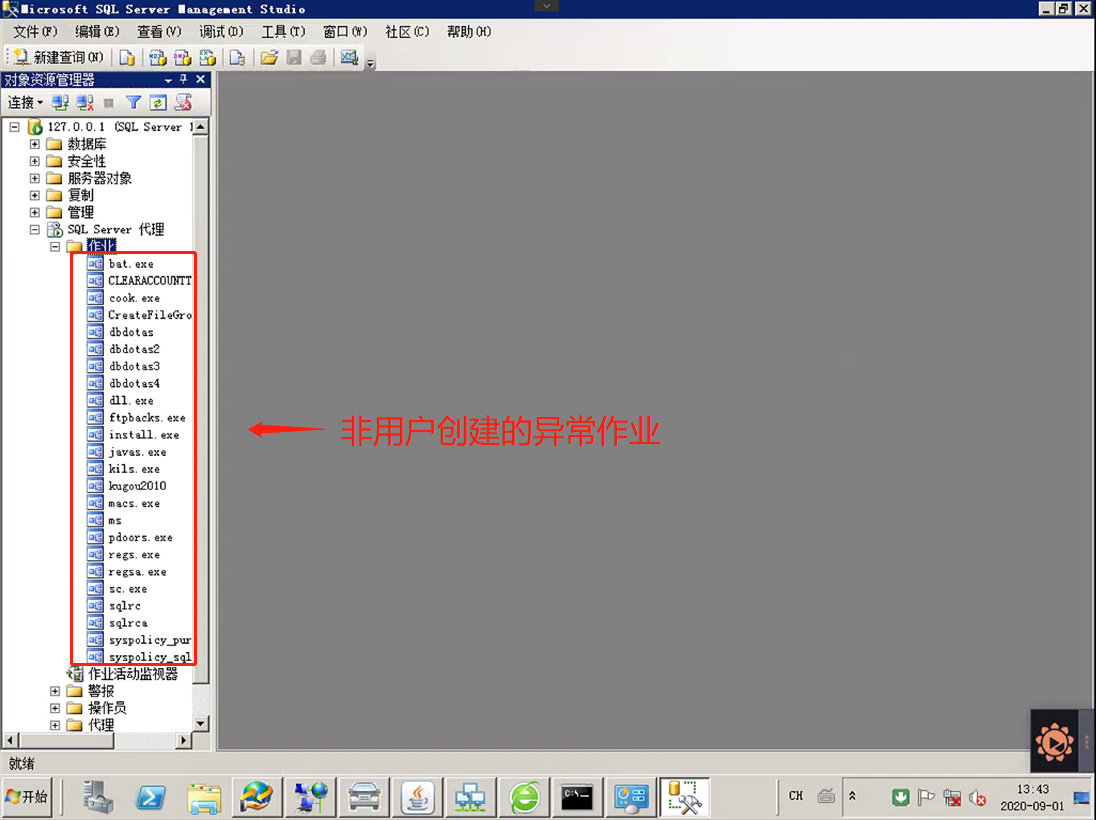Click the Database Engine Query icon
The height and width of the screenshot is (820, 1096).
[127, 57]
